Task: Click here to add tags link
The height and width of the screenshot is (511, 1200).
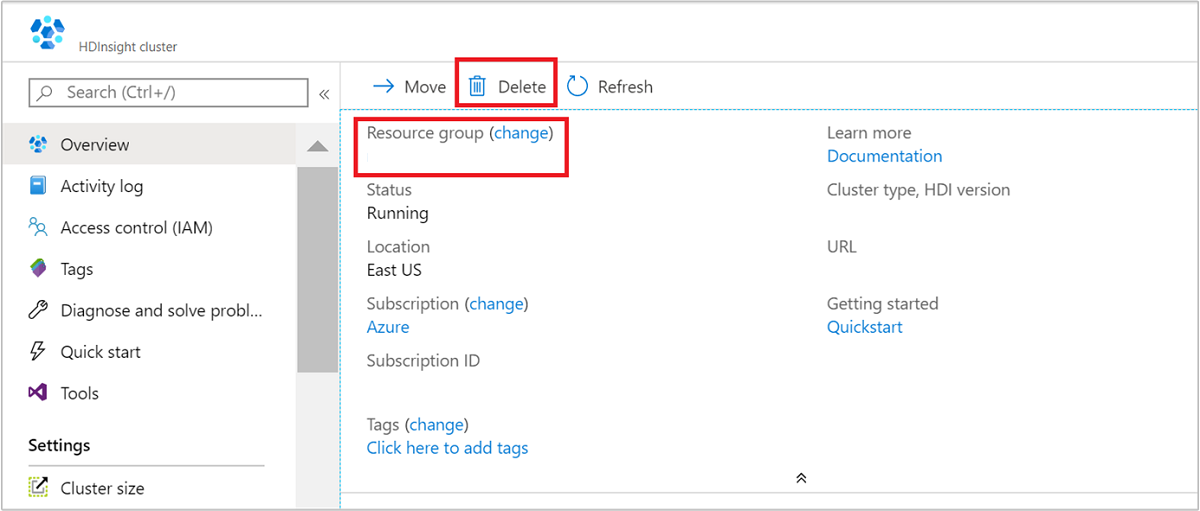Action: 447,448
